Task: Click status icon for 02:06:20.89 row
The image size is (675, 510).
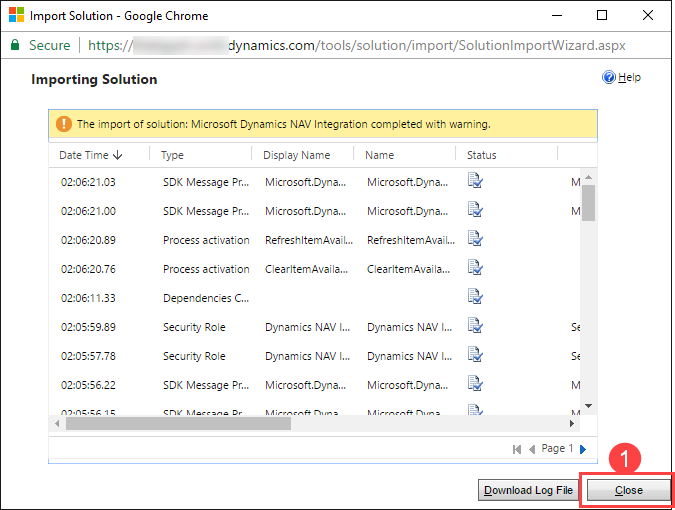Action: coord(475,238)
